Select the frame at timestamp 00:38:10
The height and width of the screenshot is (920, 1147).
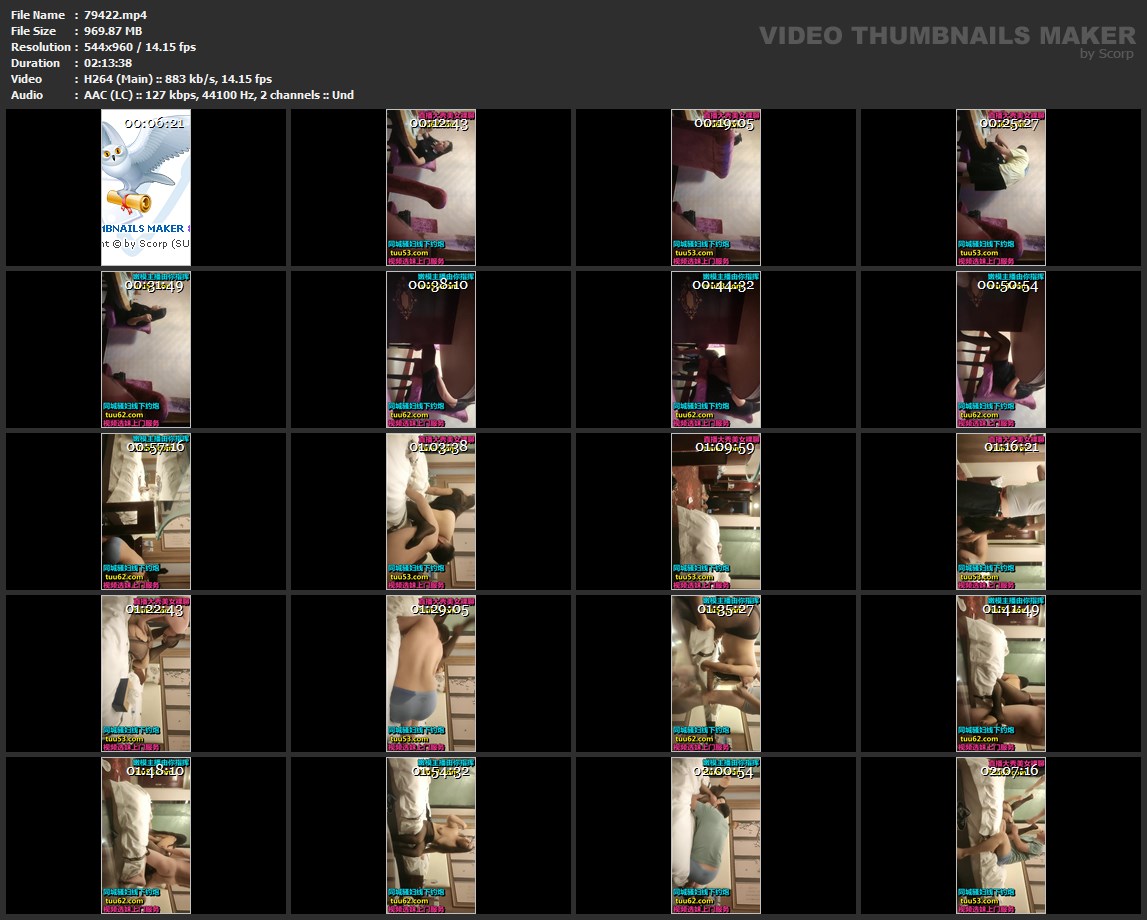431,349
